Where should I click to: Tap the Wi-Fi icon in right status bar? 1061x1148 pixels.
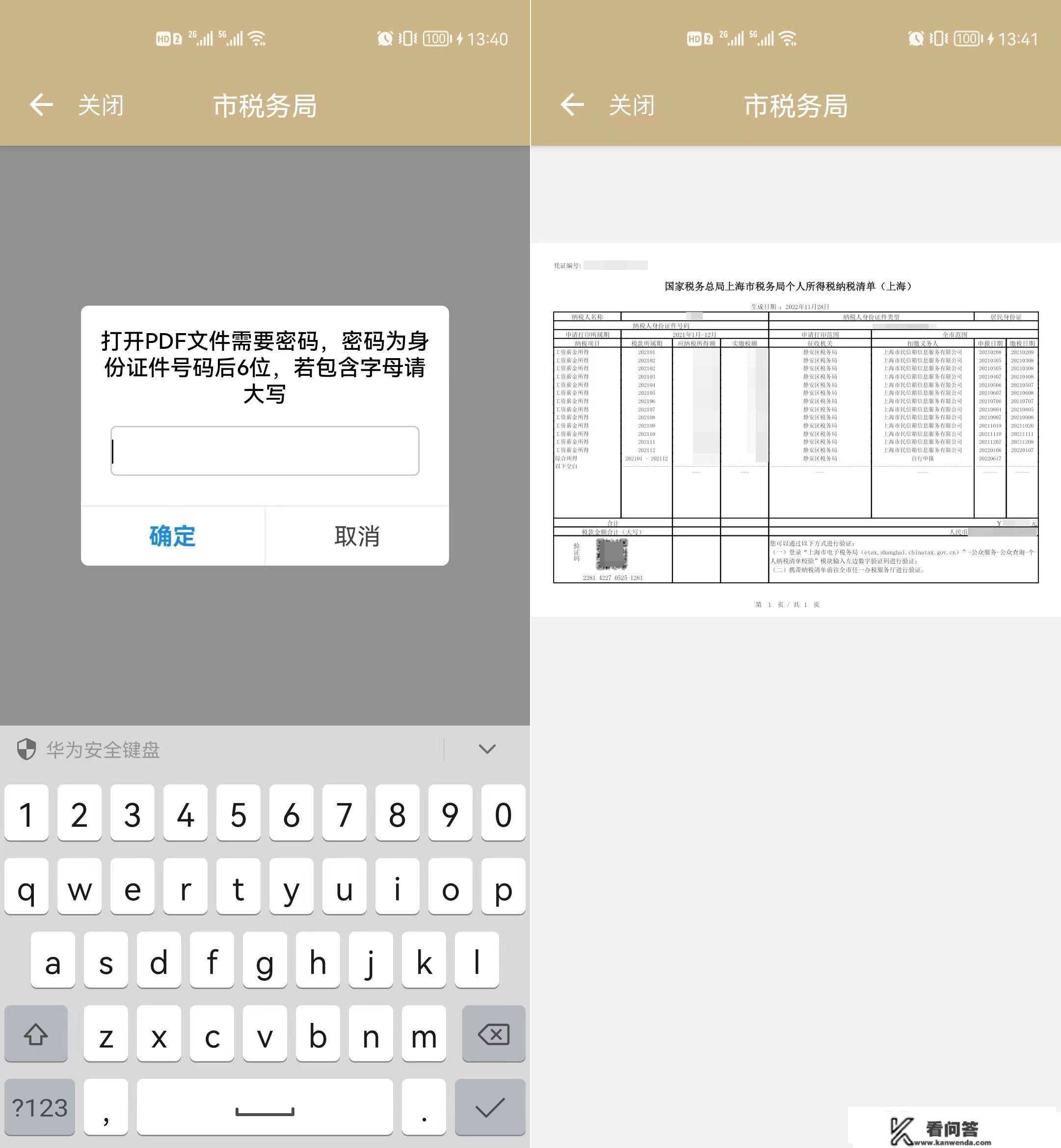point(789,38)
